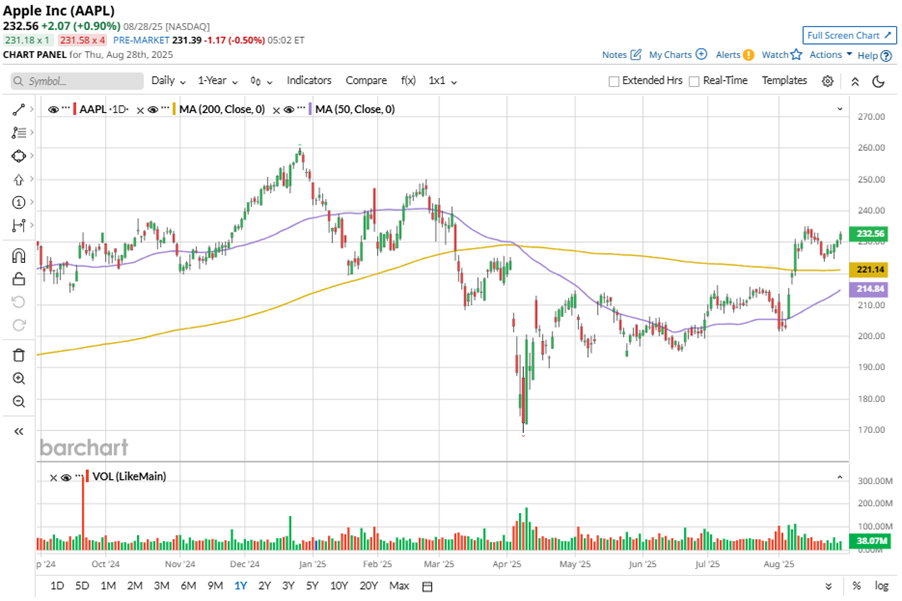Select the 1D time range
This screenshot has width=902, height=601.
[57, 586]
